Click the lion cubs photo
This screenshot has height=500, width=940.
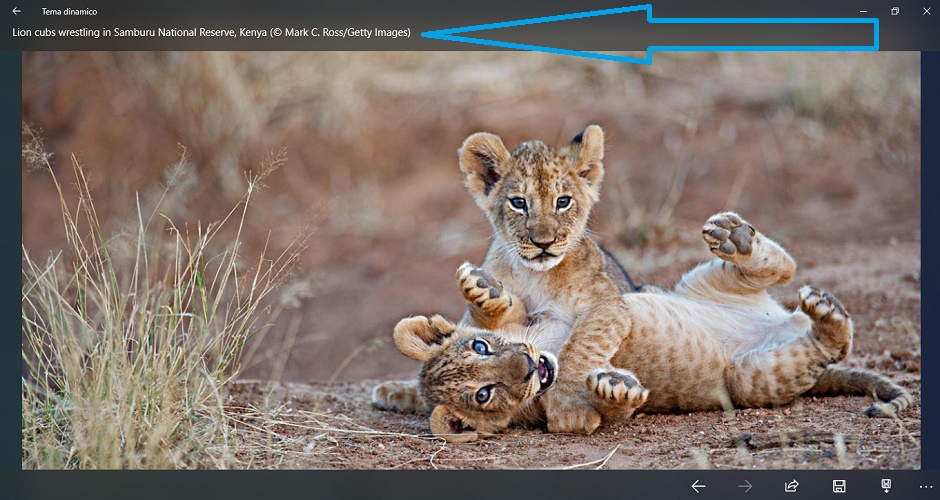[x=471, y=260]
